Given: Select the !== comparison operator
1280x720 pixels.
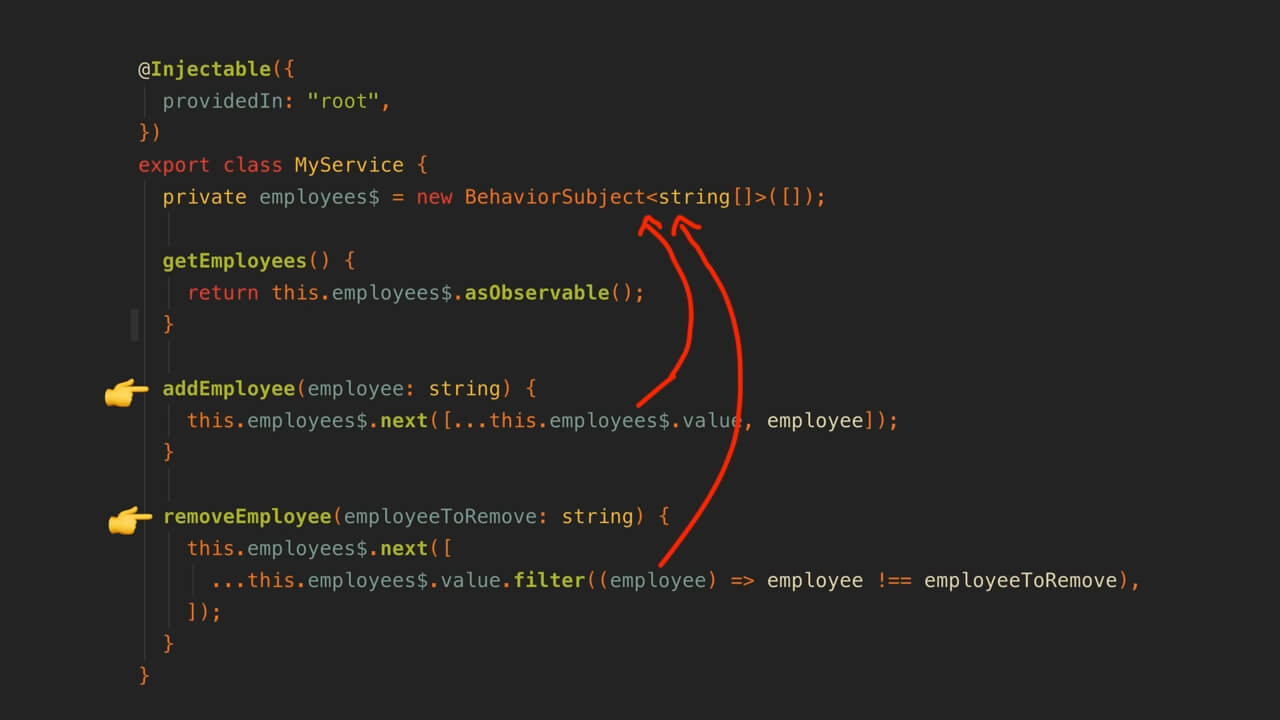Looking at the screenshot, I should click(x=893, y=581).
